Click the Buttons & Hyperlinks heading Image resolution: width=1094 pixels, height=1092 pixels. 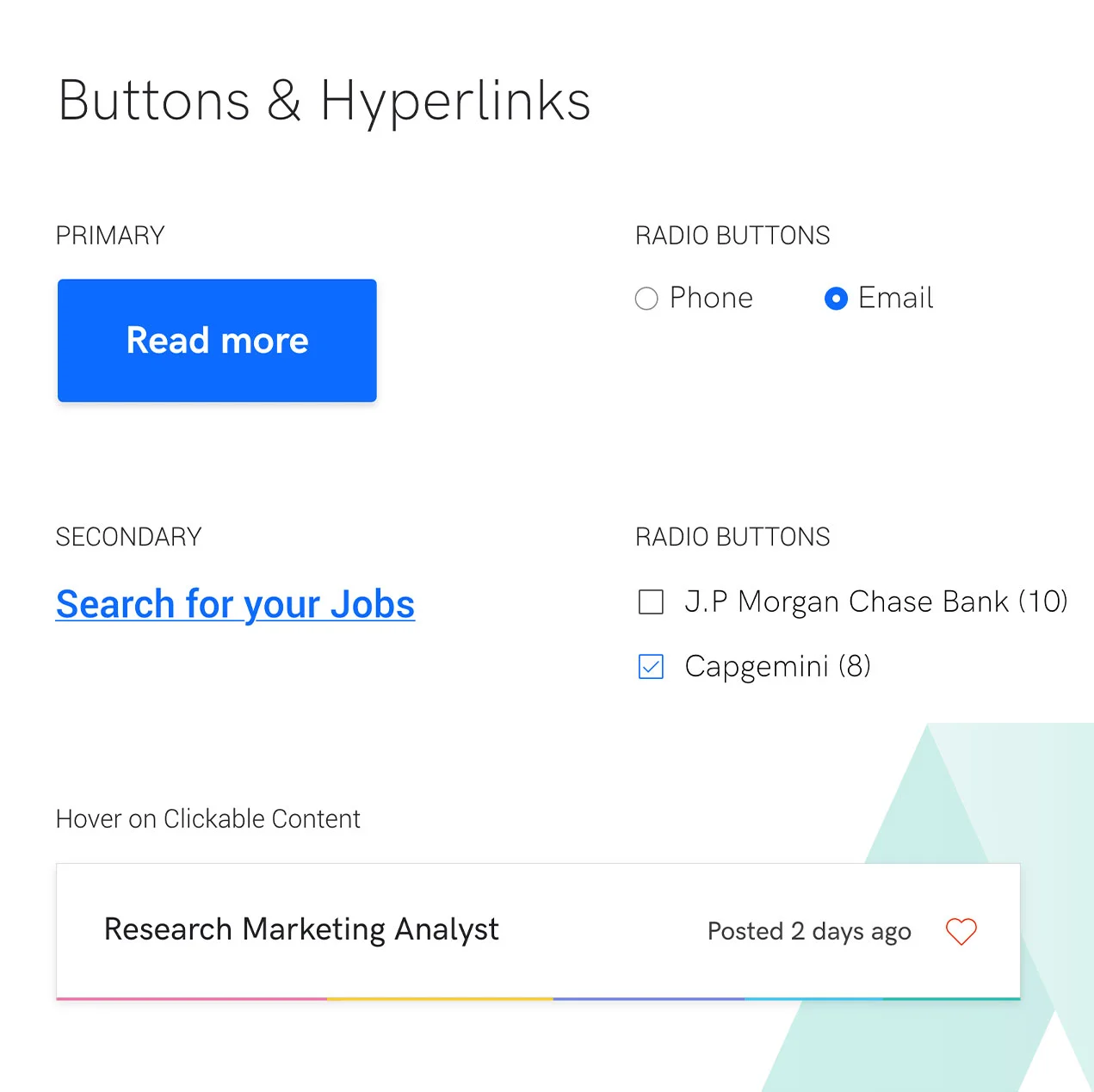point(324,99)
